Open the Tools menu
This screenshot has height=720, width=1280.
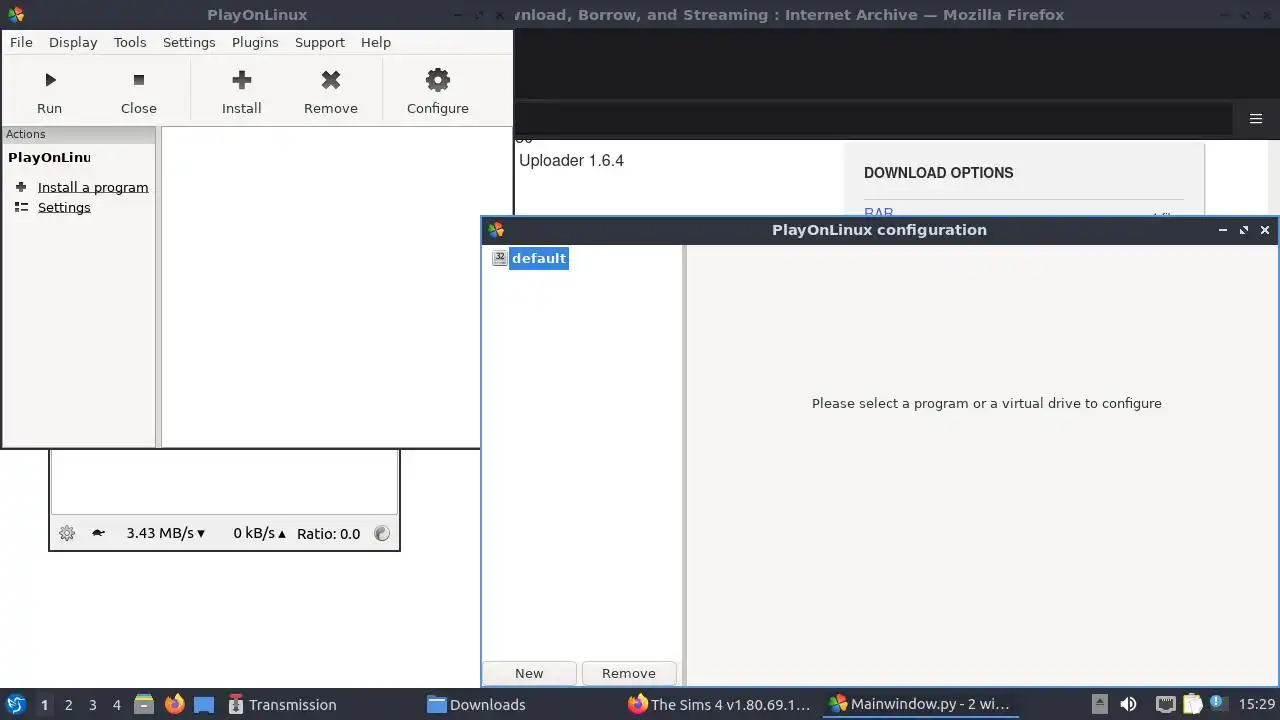(130, 42)
